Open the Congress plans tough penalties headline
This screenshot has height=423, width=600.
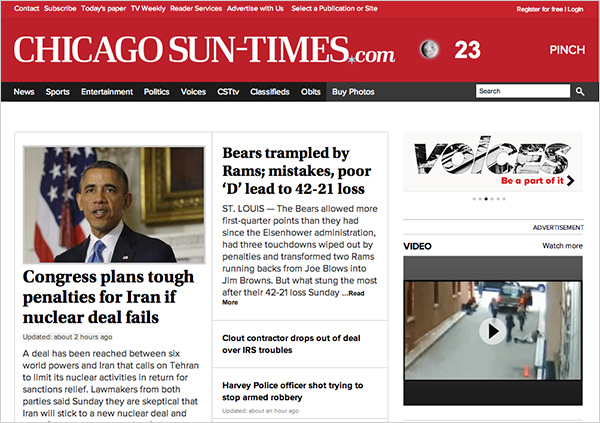108,297
